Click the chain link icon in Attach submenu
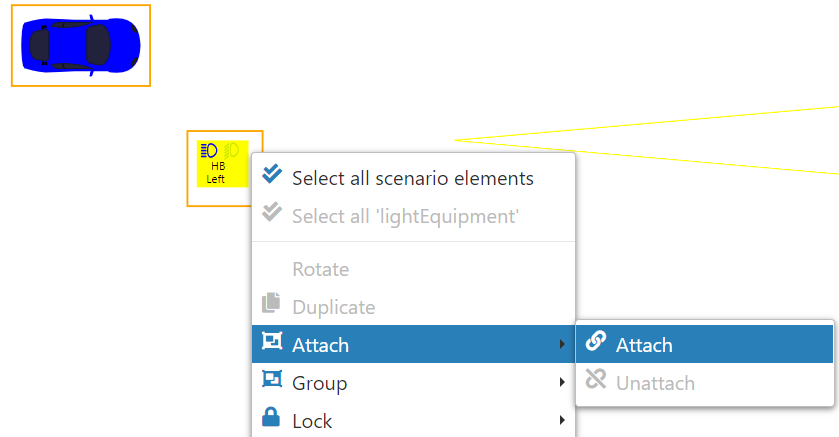This screenshot has height=437, width=839. (x=596, y=341)
